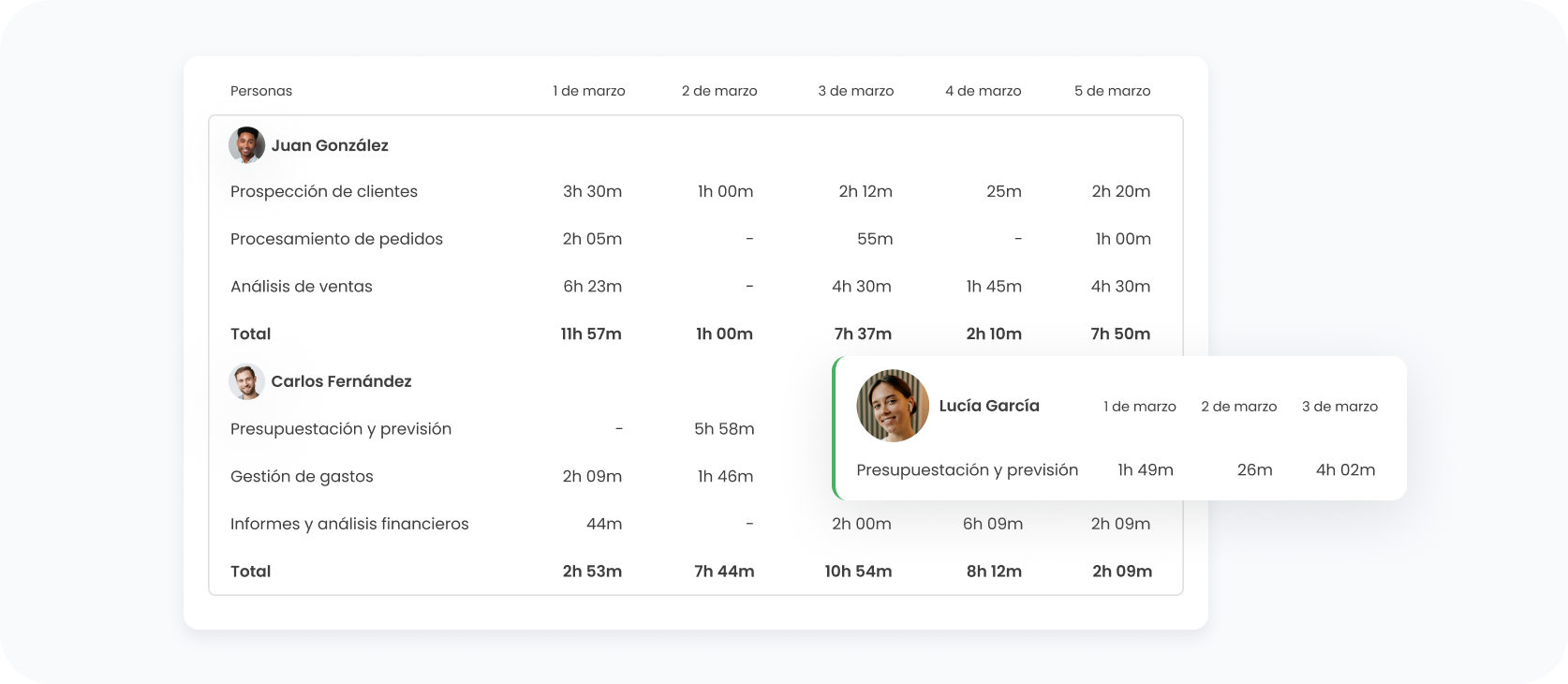1568x684 pixels.
Task: Click Carlos Fernández's profile avatar
Action: (246, 381)
